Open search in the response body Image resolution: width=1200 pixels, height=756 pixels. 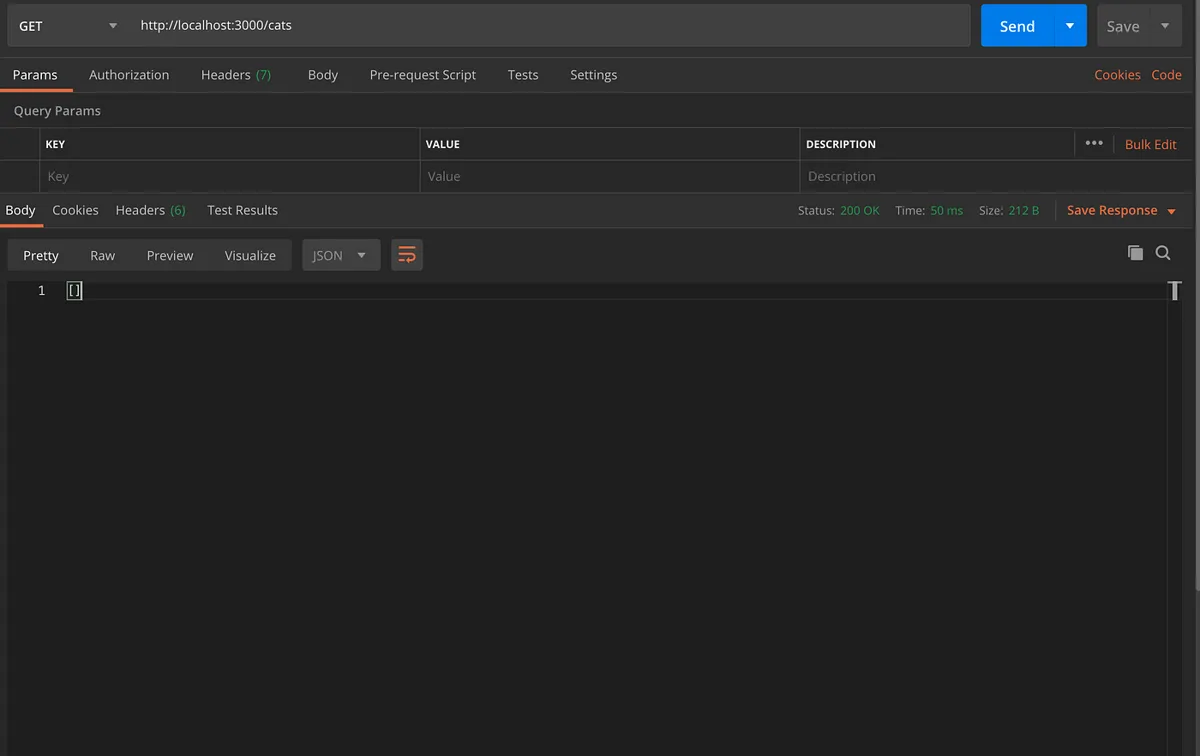tap(1163, 253)
